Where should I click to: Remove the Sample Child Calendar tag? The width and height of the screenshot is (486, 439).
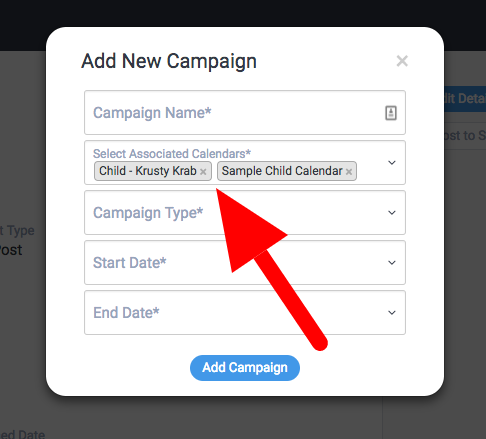[x=349, y=172]
